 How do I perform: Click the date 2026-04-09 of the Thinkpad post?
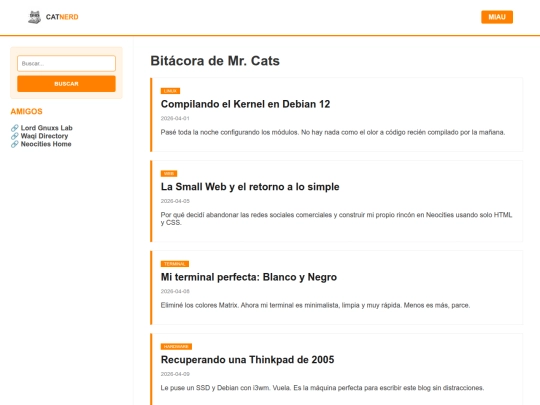(175, 374)
